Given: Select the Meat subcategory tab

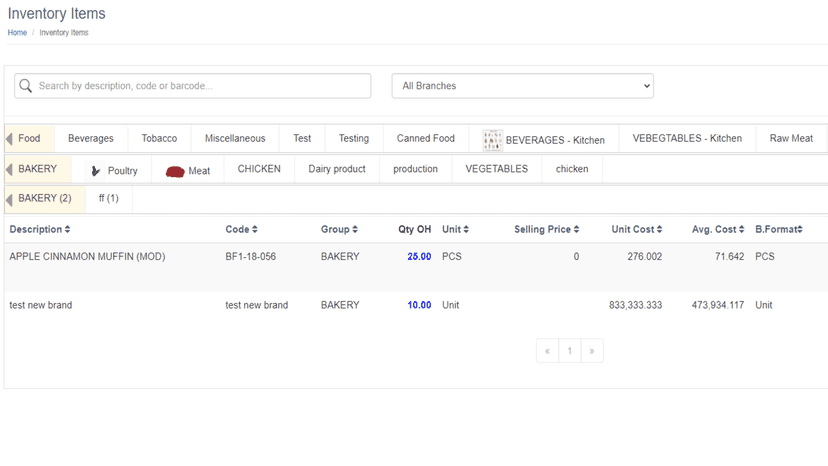Looking at the screenshot, I should coord(188,171).
